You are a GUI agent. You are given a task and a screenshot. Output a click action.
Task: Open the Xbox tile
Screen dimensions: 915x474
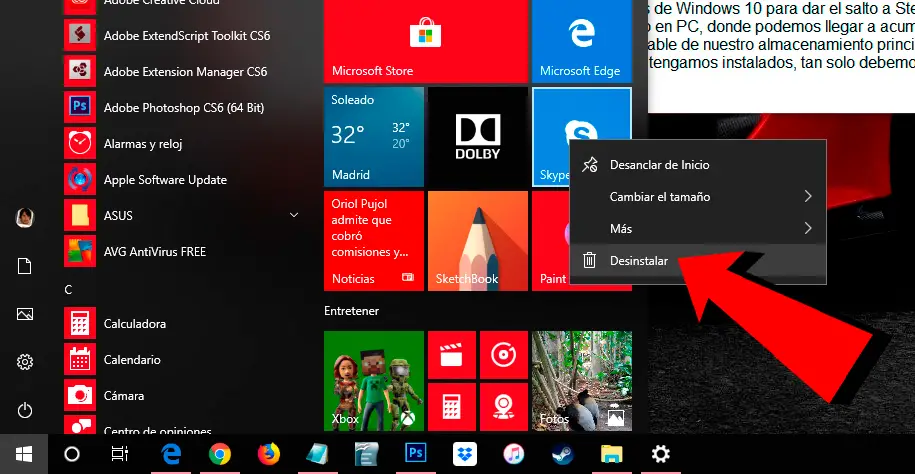point(374,381)
